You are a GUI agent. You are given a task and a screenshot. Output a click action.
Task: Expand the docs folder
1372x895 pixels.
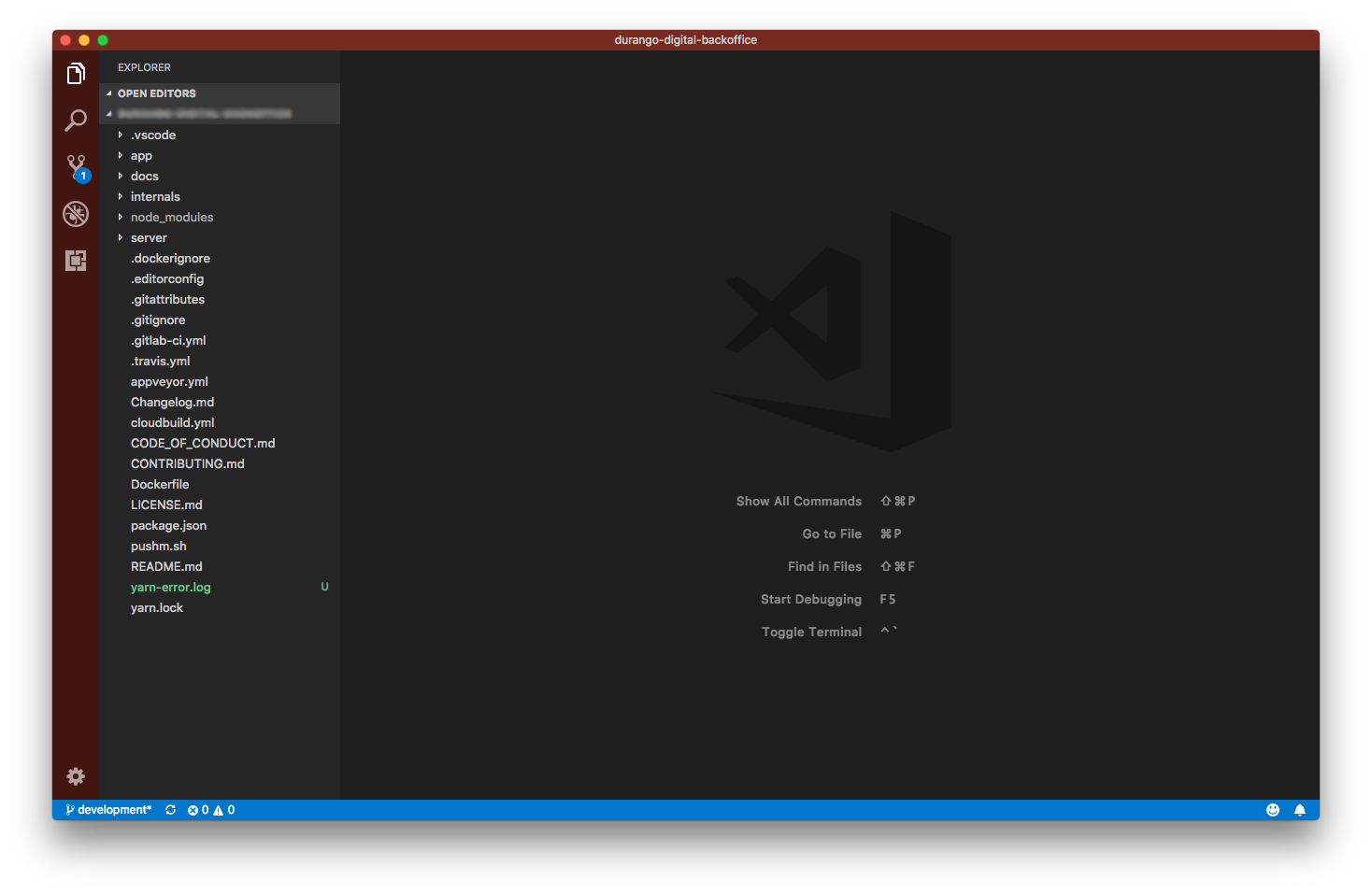pos(220,177)
